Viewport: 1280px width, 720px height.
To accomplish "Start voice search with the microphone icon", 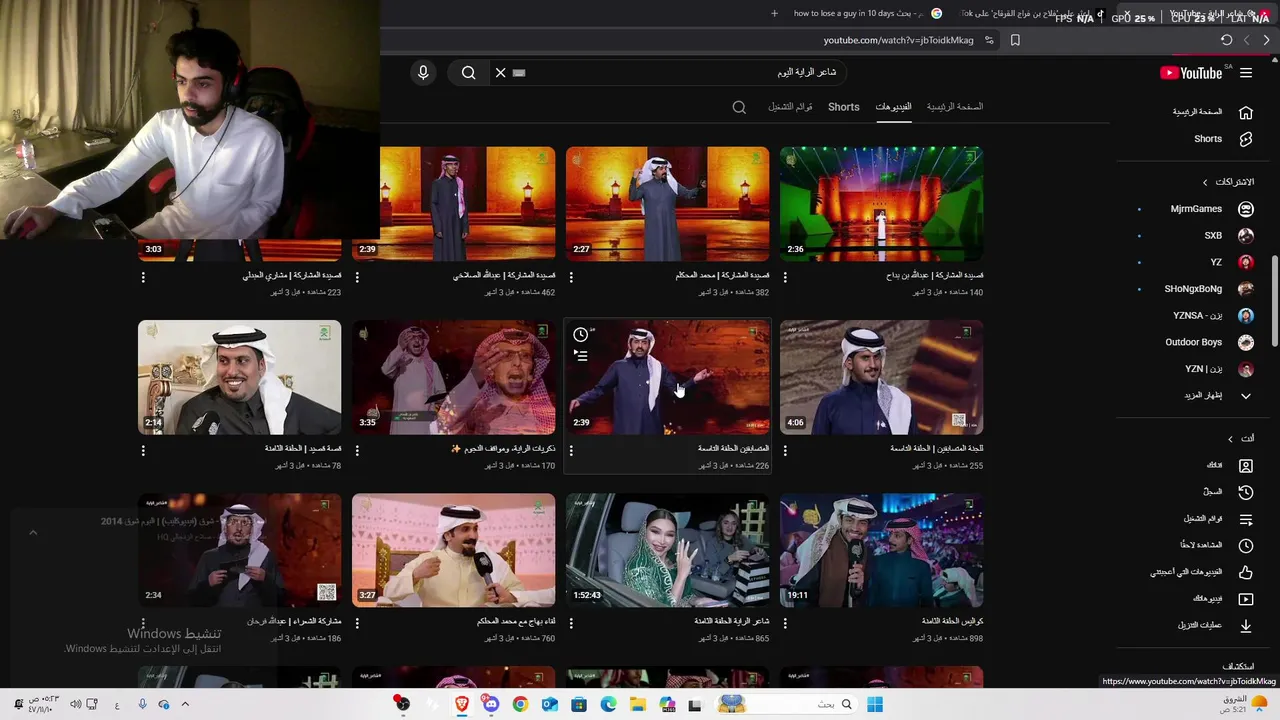I will 423,73.
